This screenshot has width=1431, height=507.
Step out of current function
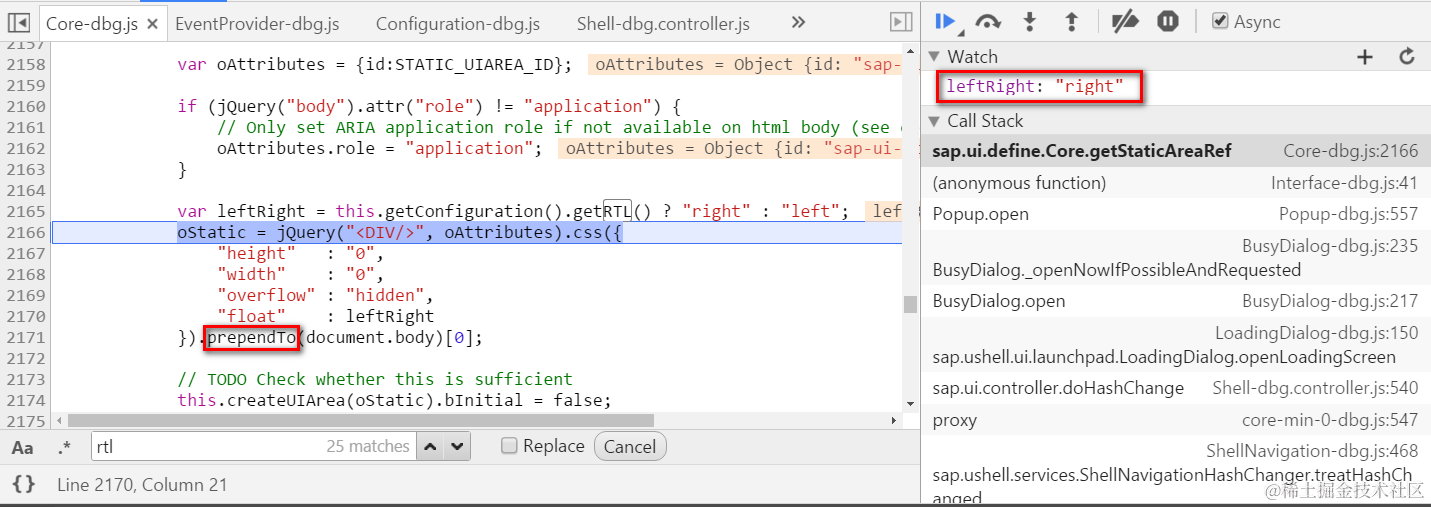pyautogui.click(x=1071, y=21)
